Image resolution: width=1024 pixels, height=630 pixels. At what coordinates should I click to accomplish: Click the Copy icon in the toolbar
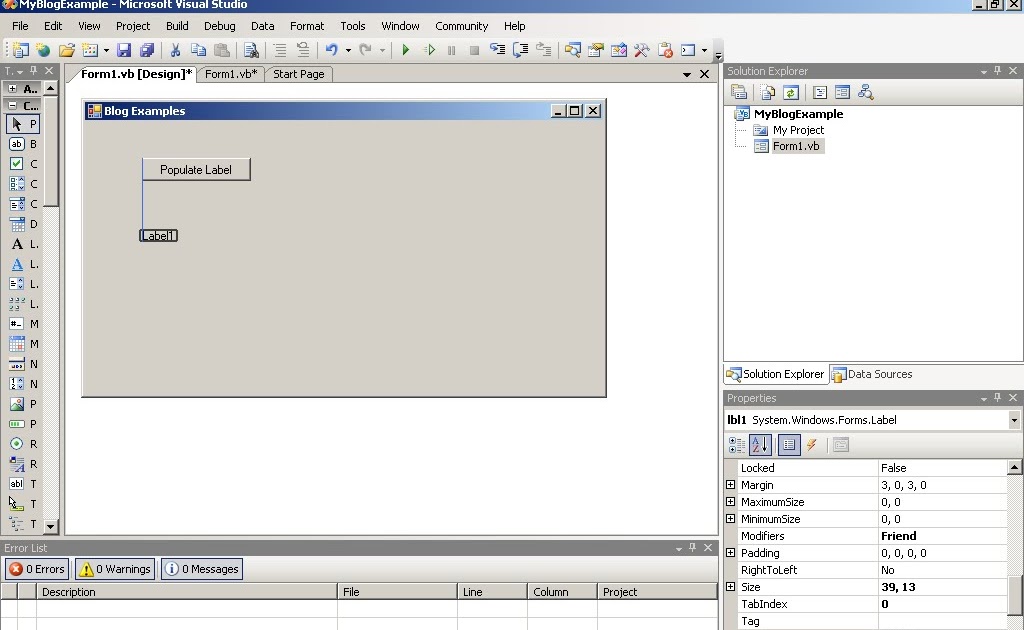tap(199, 50)
